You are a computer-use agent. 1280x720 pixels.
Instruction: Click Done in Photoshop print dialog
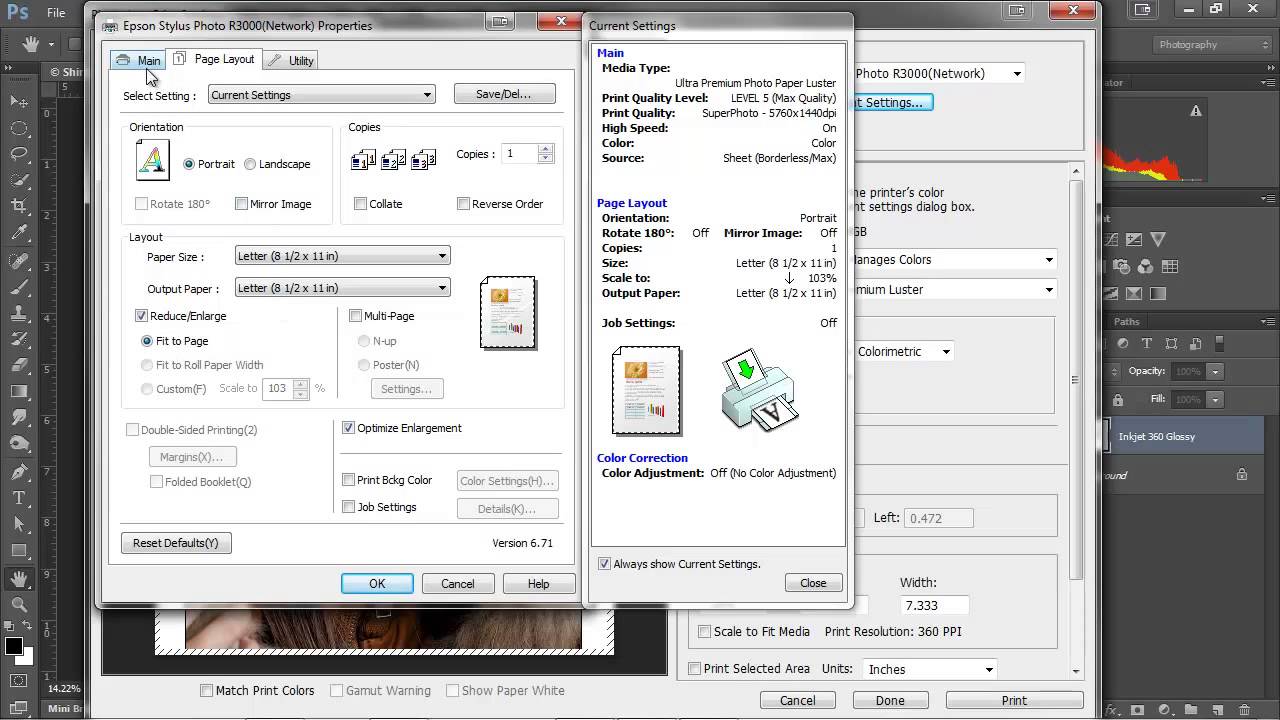tap(890, 701)
